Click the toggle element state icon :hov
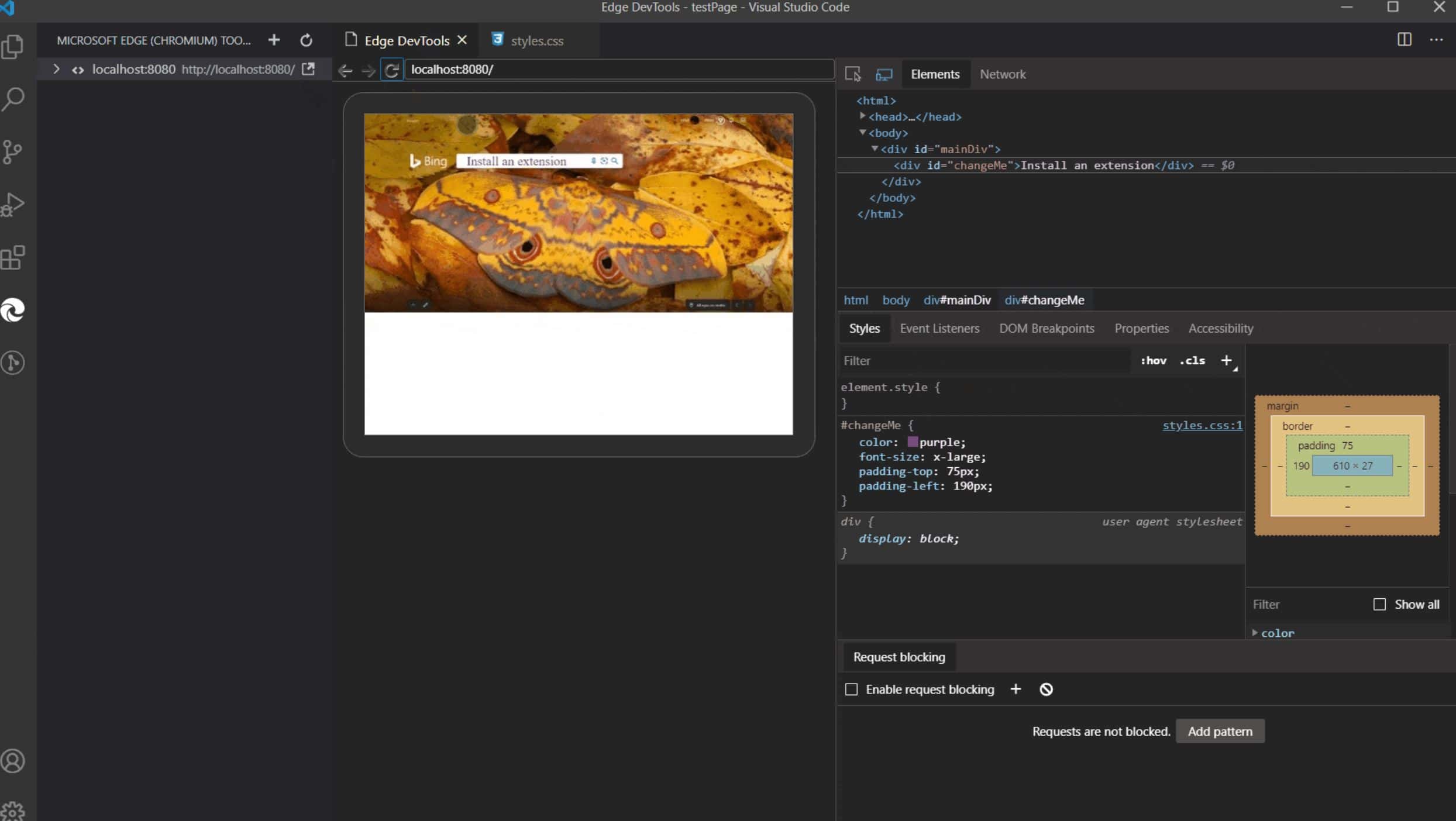Viewport: 1456px width, 821px height. [1153, 360]
